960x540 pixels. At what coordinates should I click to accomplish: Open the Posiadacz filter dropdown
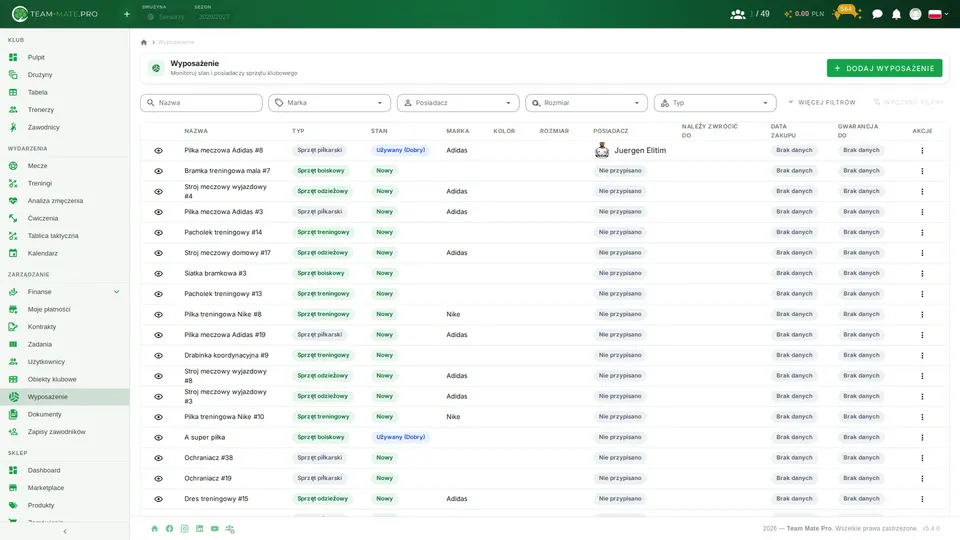coord(458,103)
